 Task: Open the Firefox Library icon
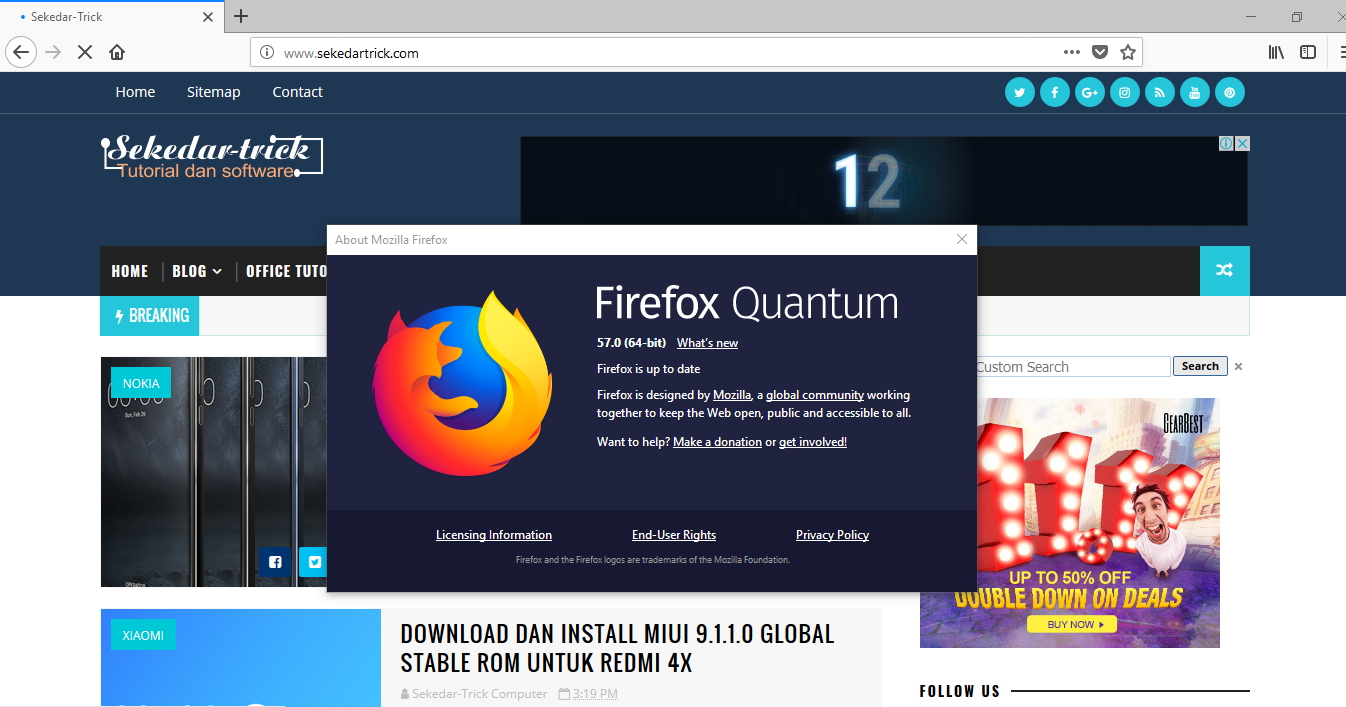click(1275, 51)
